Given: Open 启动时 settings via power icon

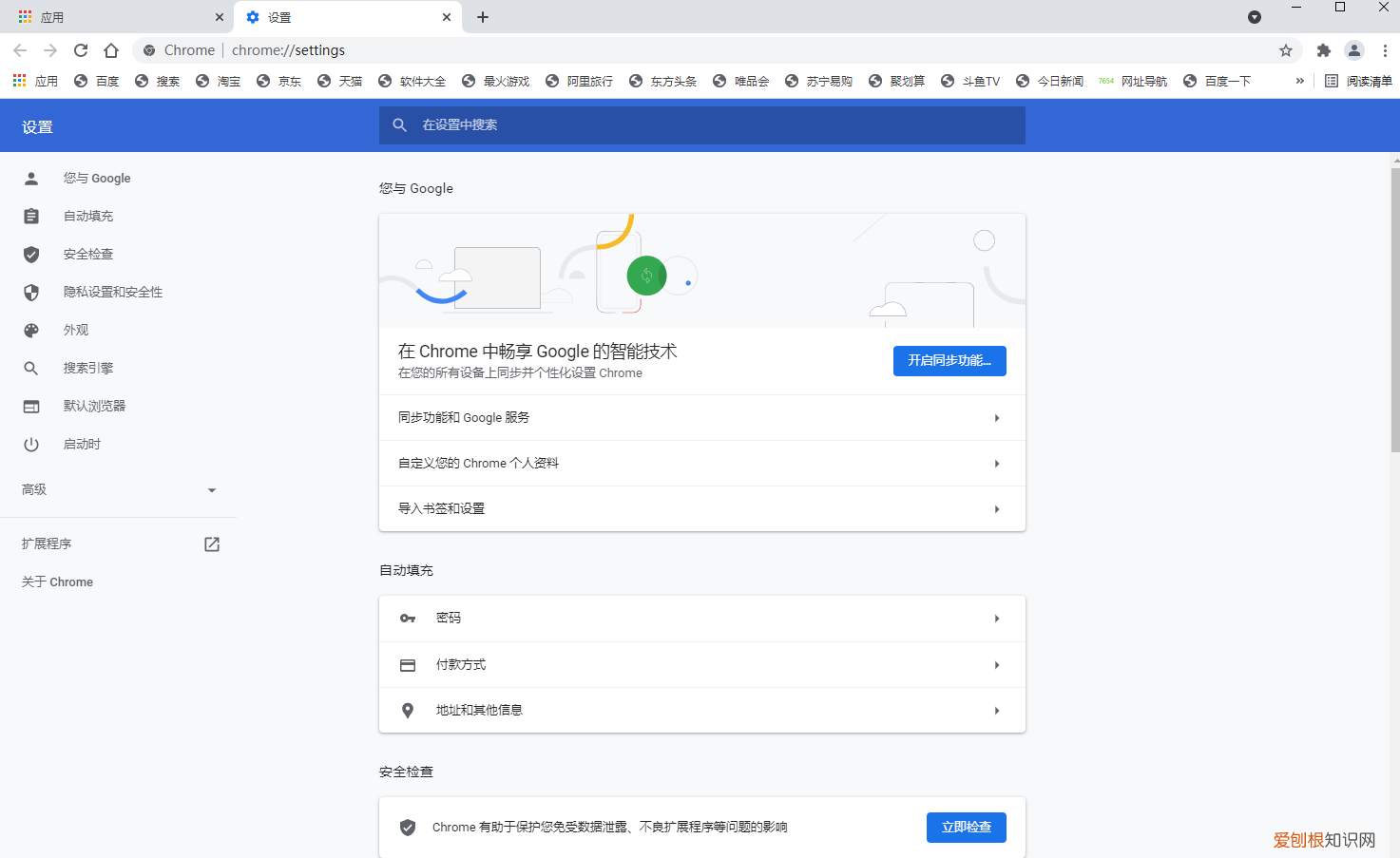Looking at the screenshot, I should (31, 444).
